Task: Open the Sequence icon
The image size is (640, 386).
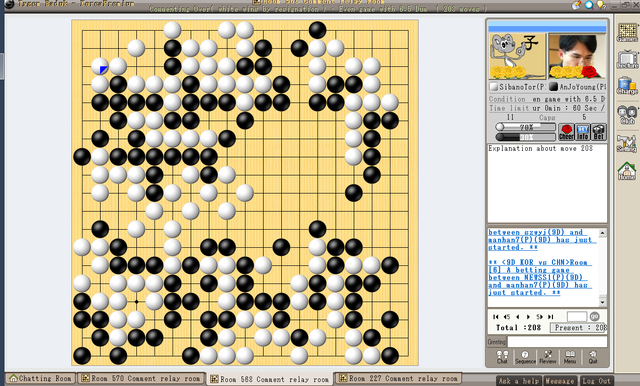Action: tap(525, 357)
